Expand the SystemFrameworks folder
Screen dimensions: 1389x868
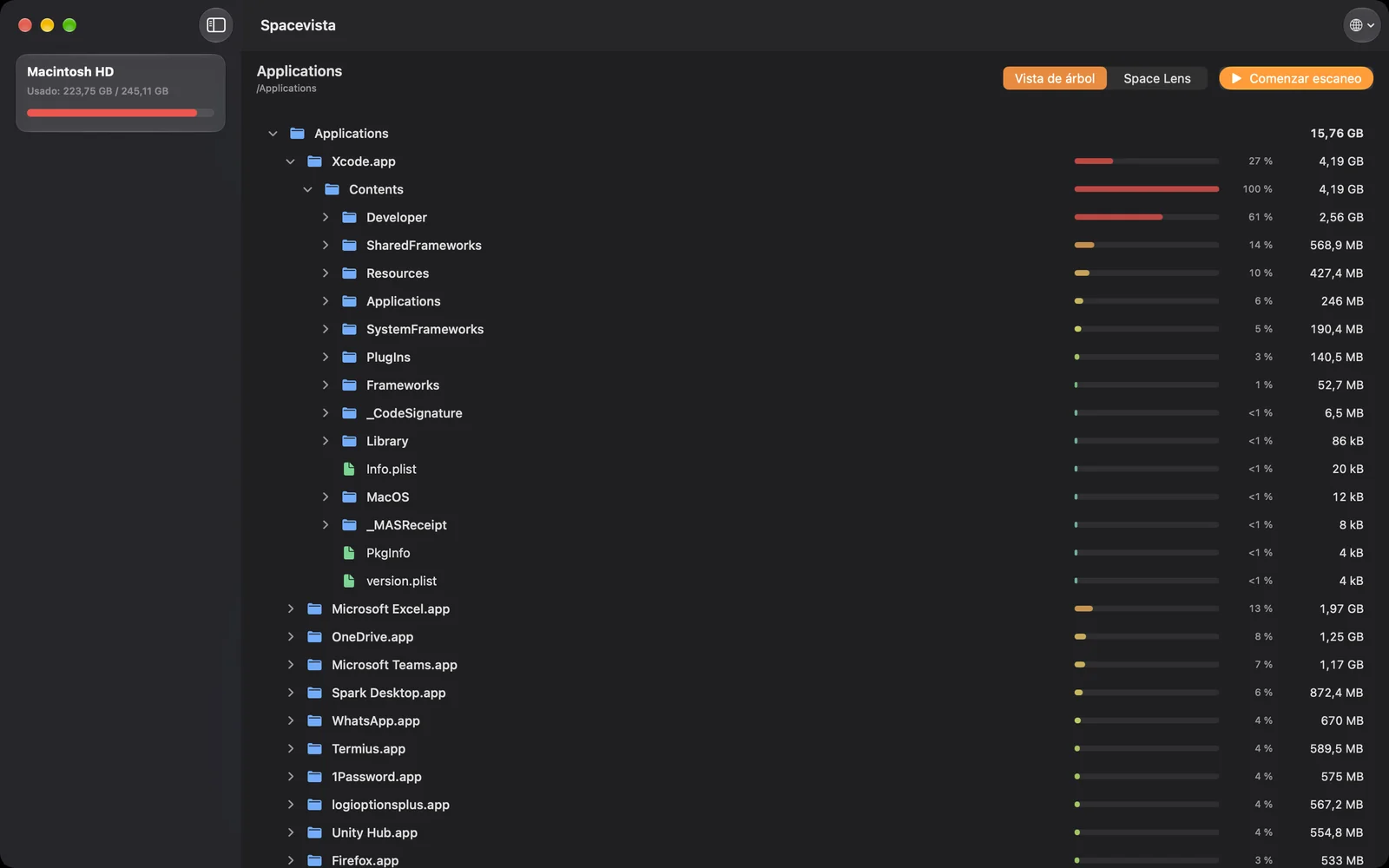[x=326, y=329]
